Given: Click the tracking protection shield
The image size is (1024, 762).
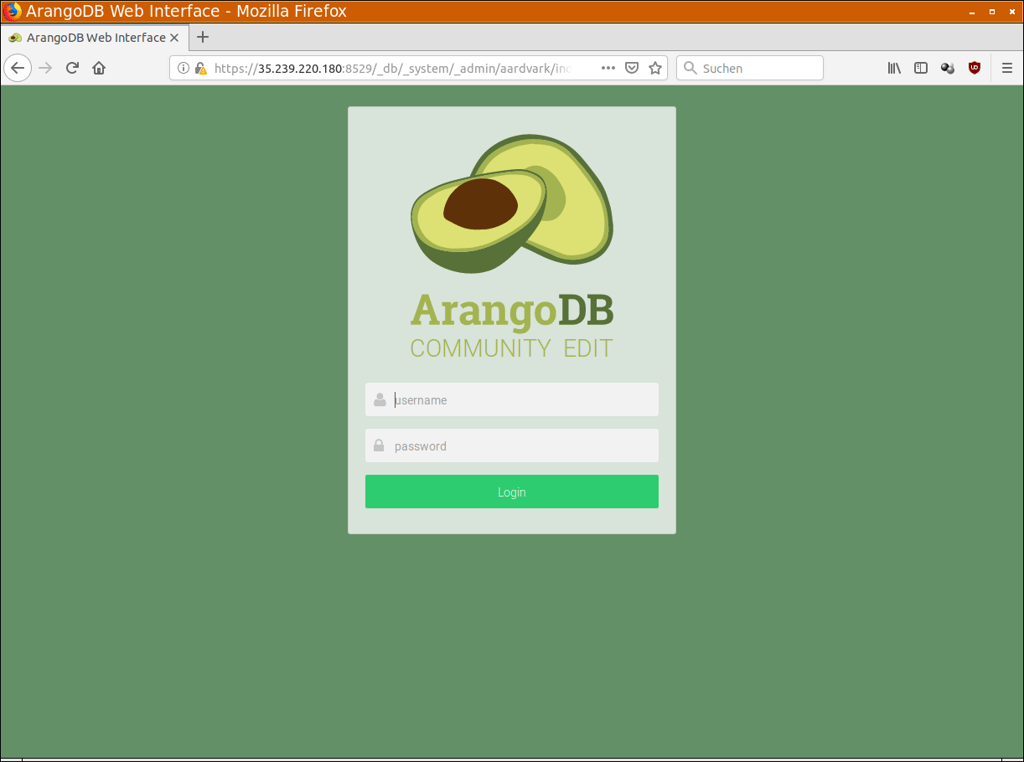Looking at the screenshot, I should tap(632, 67).
